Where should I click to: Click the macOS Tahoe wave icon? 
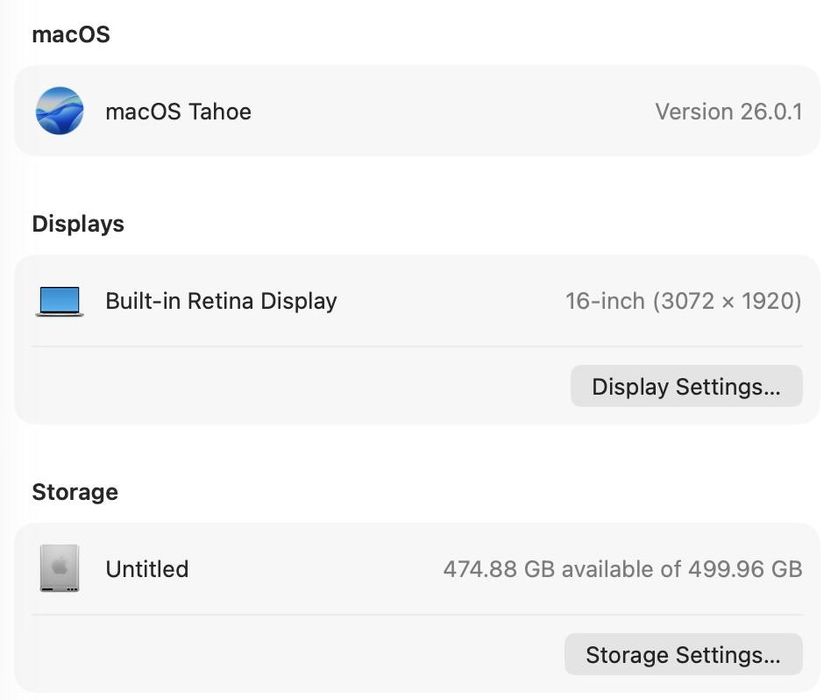pyautogui.click(x=59, y=111)
